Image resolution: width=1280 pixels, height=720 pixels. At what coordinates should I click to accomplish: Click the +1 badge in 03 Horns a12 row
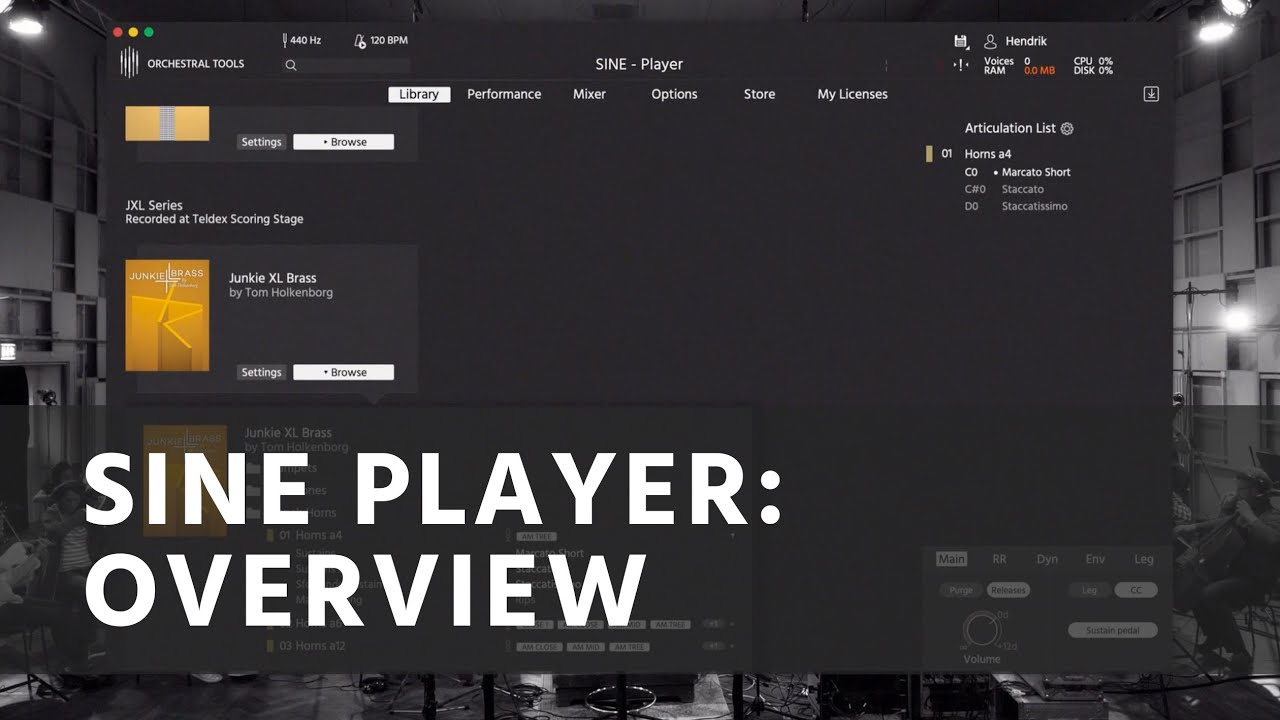[713, 647]
